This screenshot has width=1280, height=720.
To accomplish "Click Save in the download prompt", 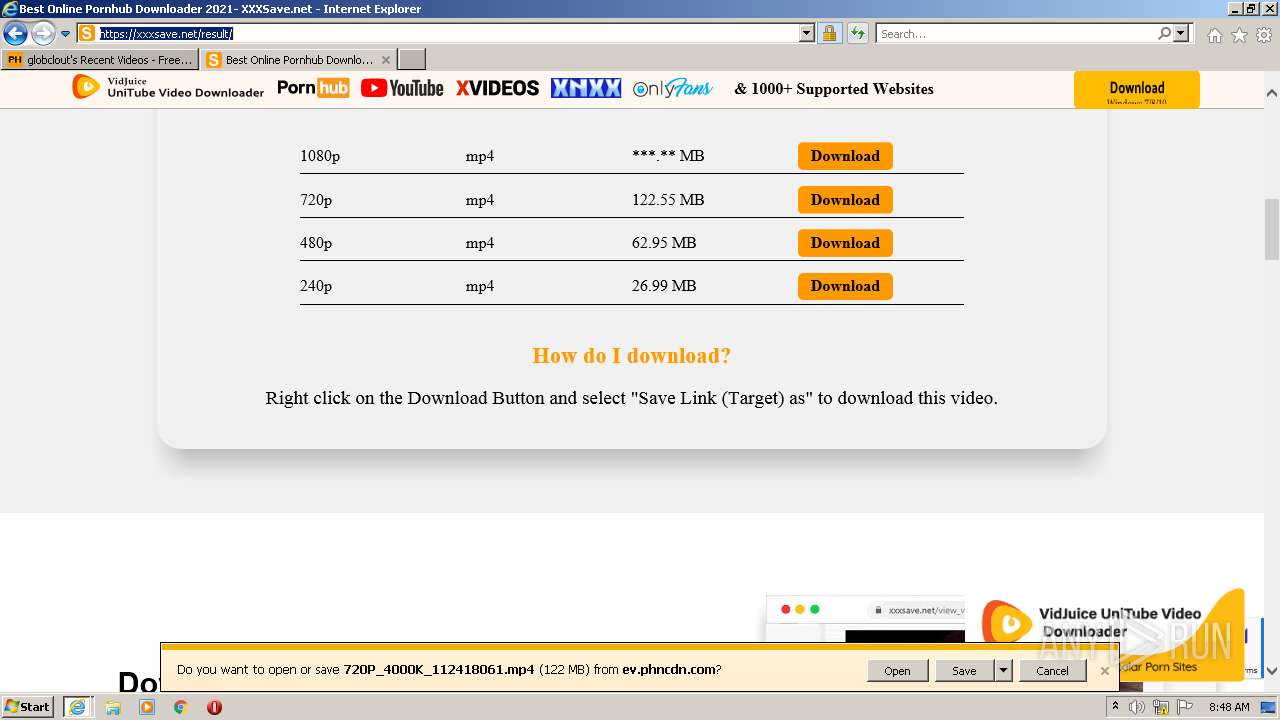I will 964,671.
